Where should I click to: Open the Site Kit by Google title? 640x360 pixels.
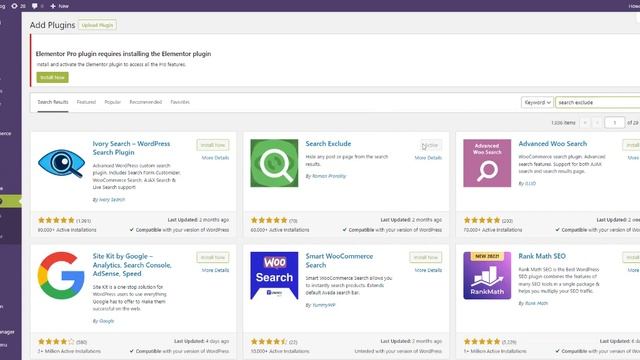pyautogui.click(x=132, y=265)
